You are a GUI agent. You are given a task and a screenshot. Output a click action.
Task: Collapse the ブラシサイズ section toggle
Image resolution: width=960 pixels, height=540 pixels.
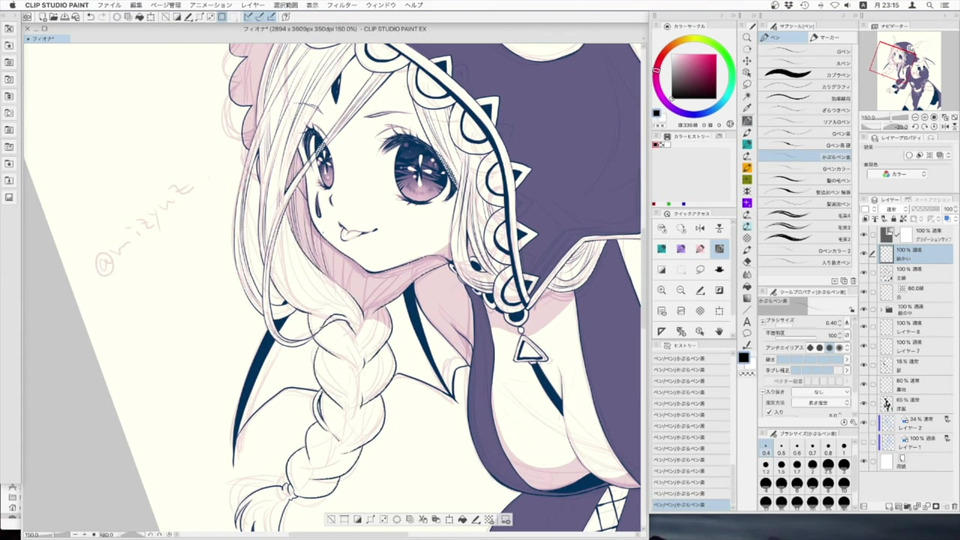coord(763,321)
